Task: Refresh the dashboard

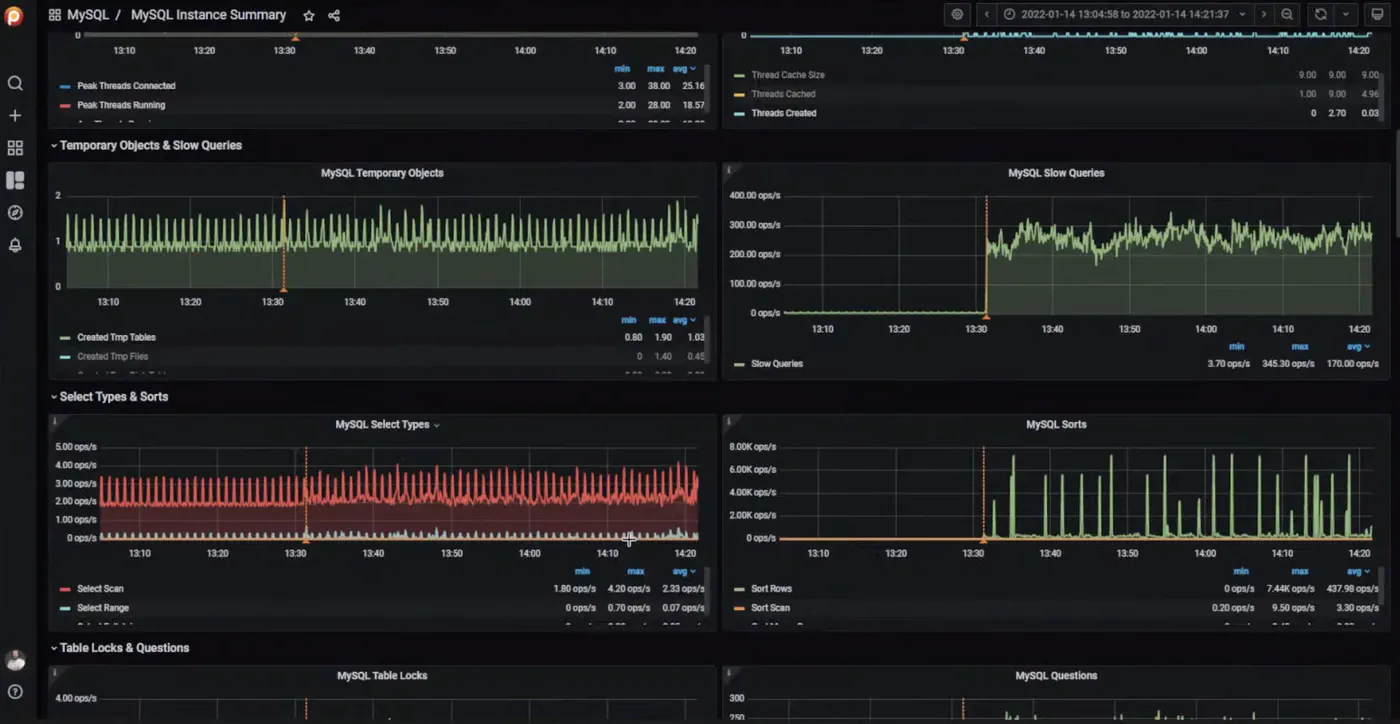Action: tap(1321, 14)
